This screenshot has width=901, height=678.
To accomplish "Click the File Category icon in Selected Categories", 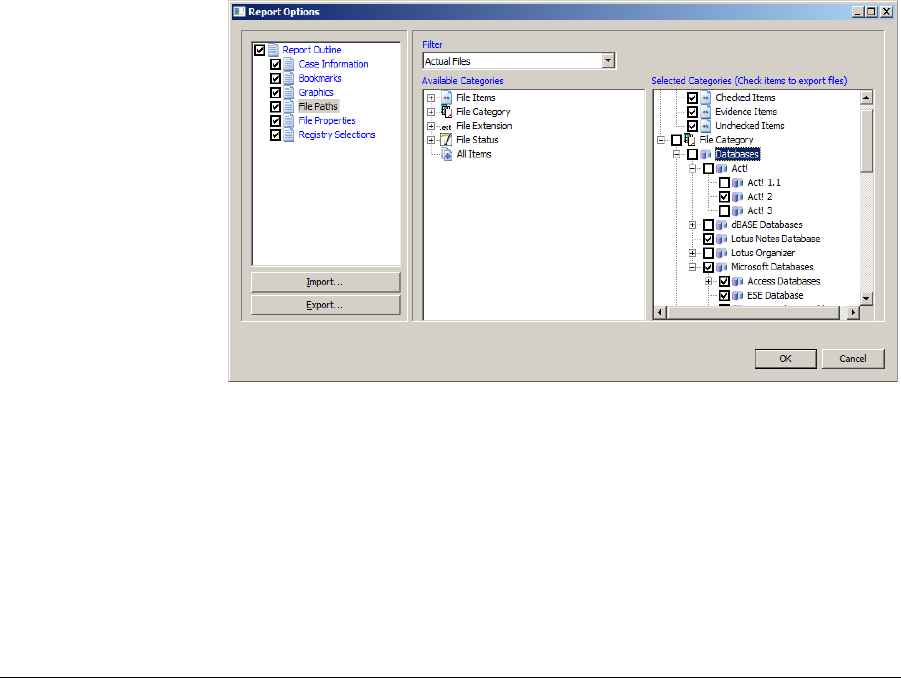I will pos(690,140).
